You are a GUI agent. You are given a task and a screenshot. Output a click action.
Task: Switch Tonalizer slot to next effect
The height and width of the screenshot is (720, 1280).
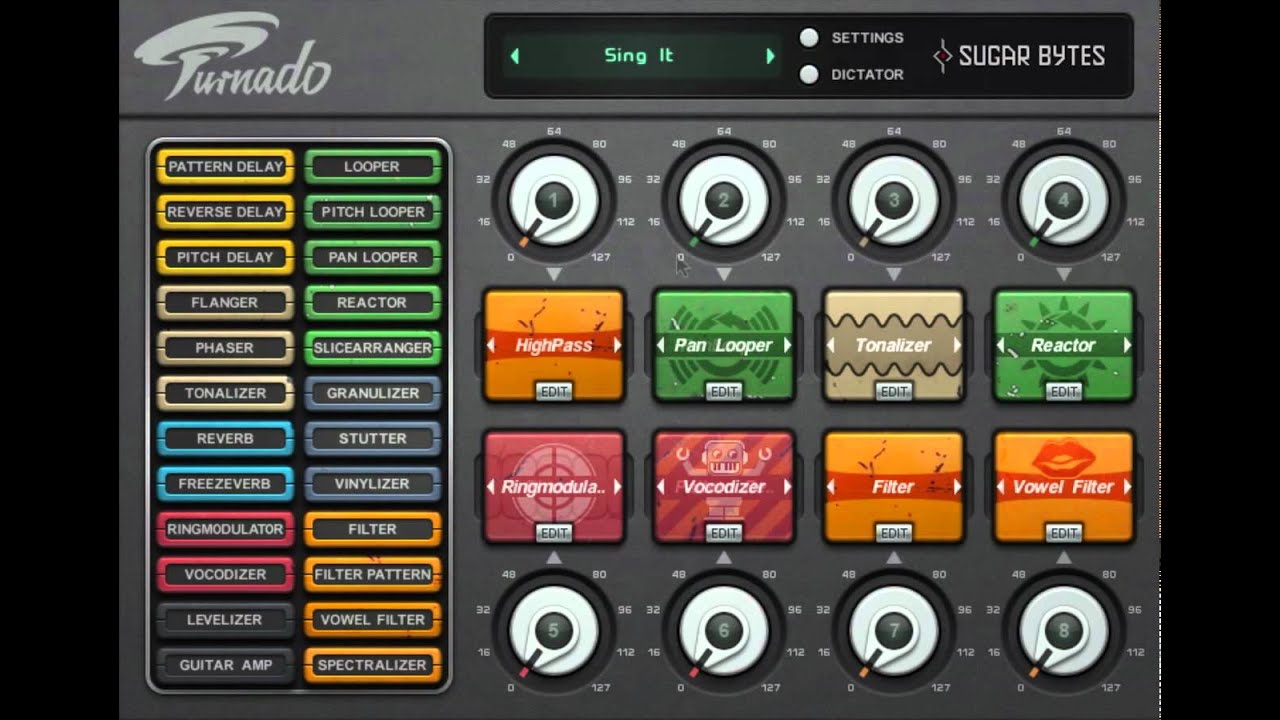[x=957, y=345]
